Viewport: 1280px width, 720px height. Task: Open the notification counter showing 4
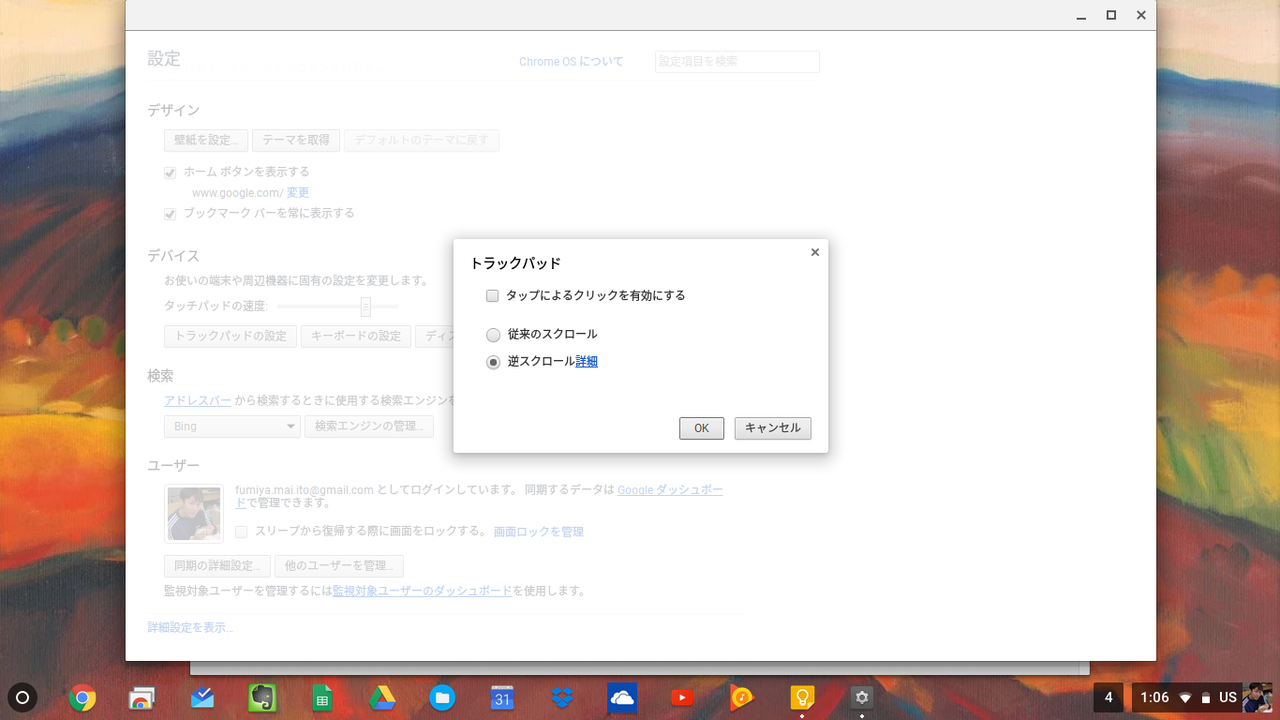1108,698
